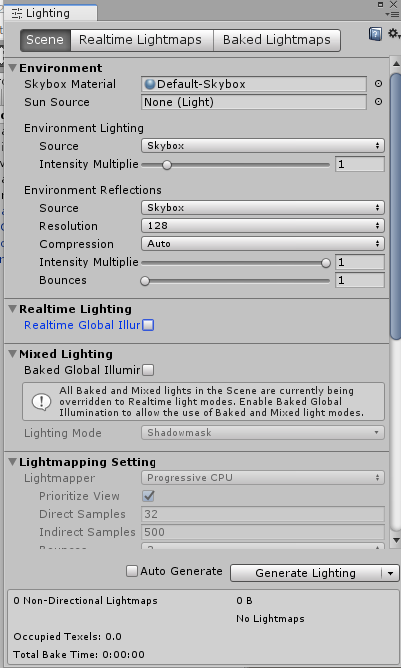Open the Lightmapper Progressive CPU dropdown

coord(263,478)
